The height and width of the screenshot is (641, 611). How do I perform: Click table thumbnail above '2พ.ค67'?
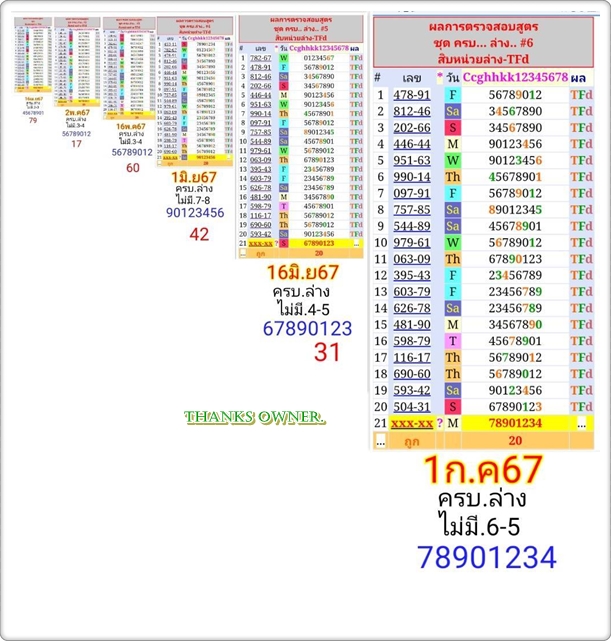(77, 62)
